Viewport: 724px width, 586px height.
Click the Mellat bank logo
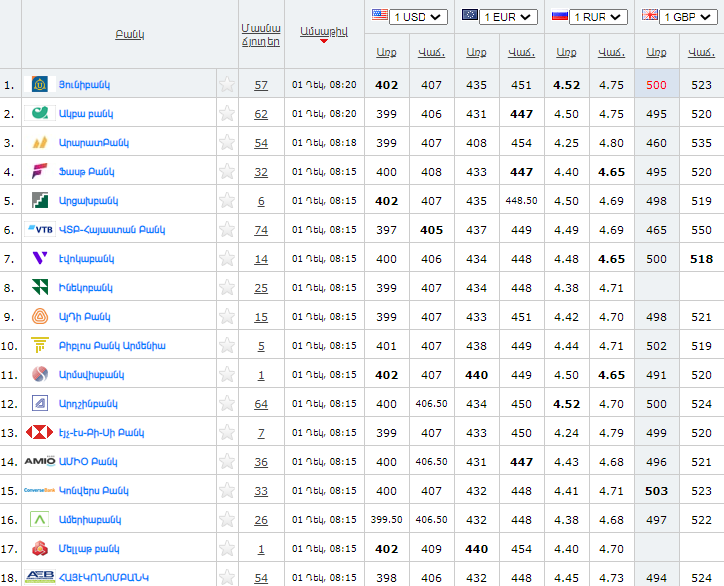coord(40,548)
